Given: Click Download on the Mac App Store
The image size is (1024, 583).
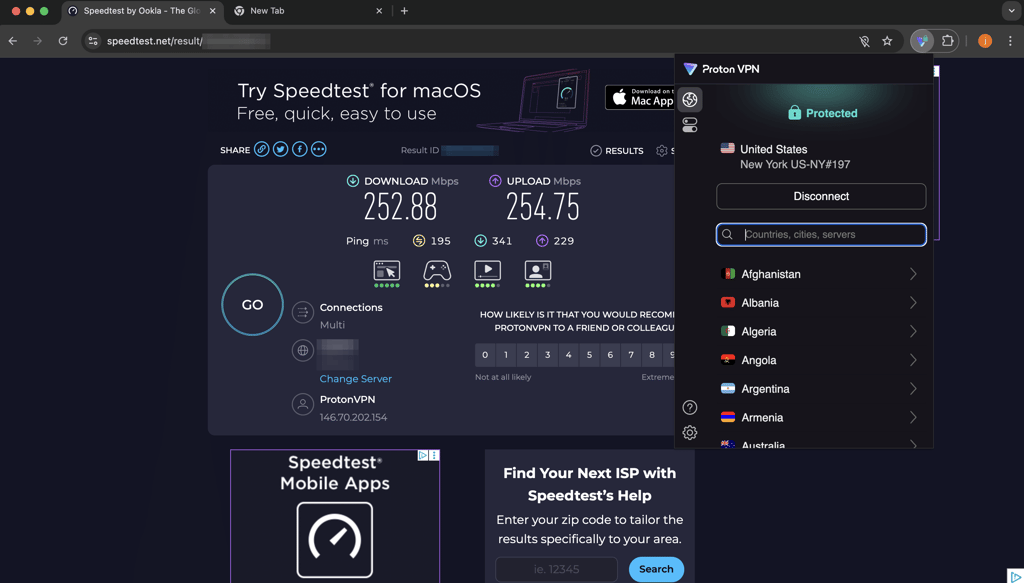Looking at the screenshot, I should point(640,97).
